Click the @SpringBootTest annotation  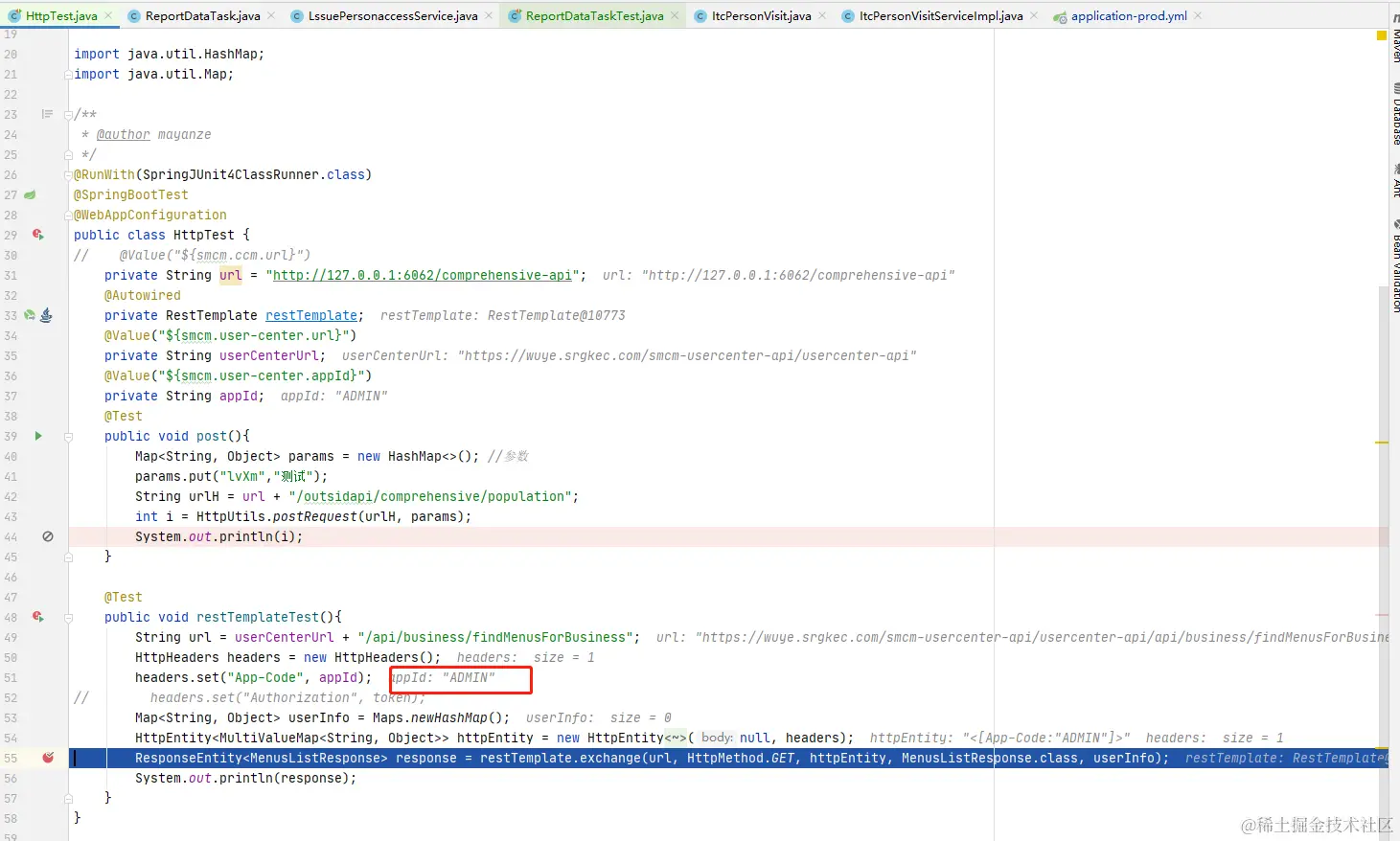click(x=131, y=194)
